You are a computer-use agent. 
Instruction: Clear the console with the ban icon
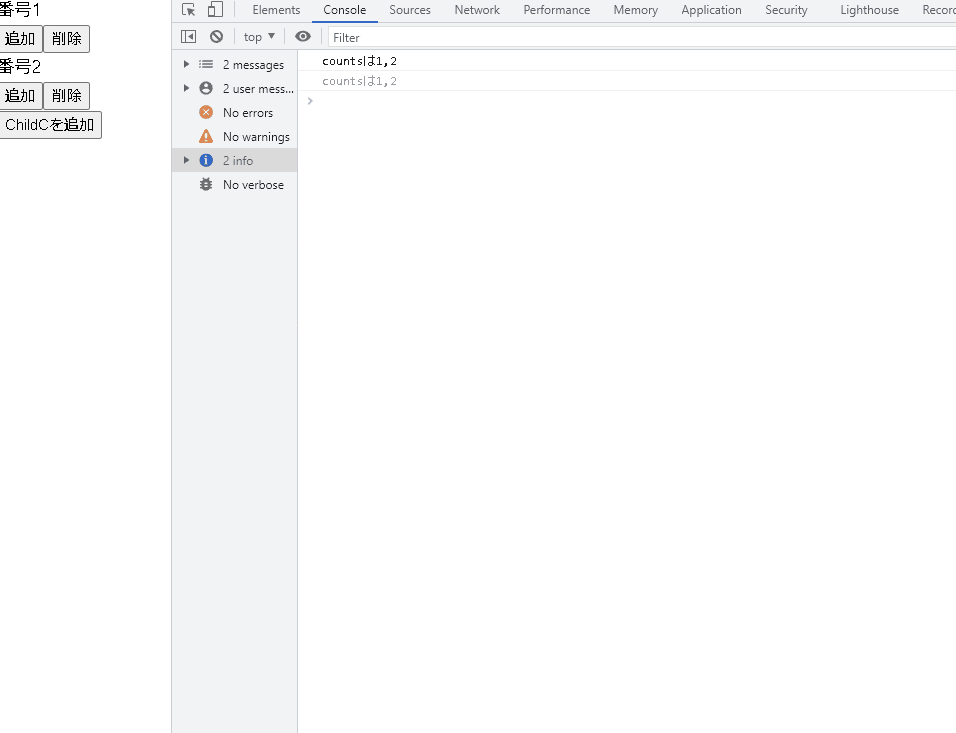pos(216,37)
